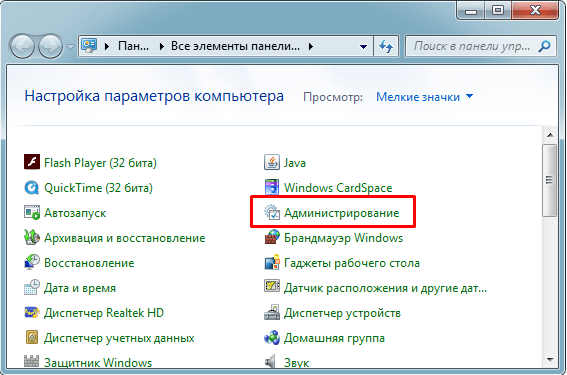
Task: Click the Администрирование gear icon
Action: point(272,212)
